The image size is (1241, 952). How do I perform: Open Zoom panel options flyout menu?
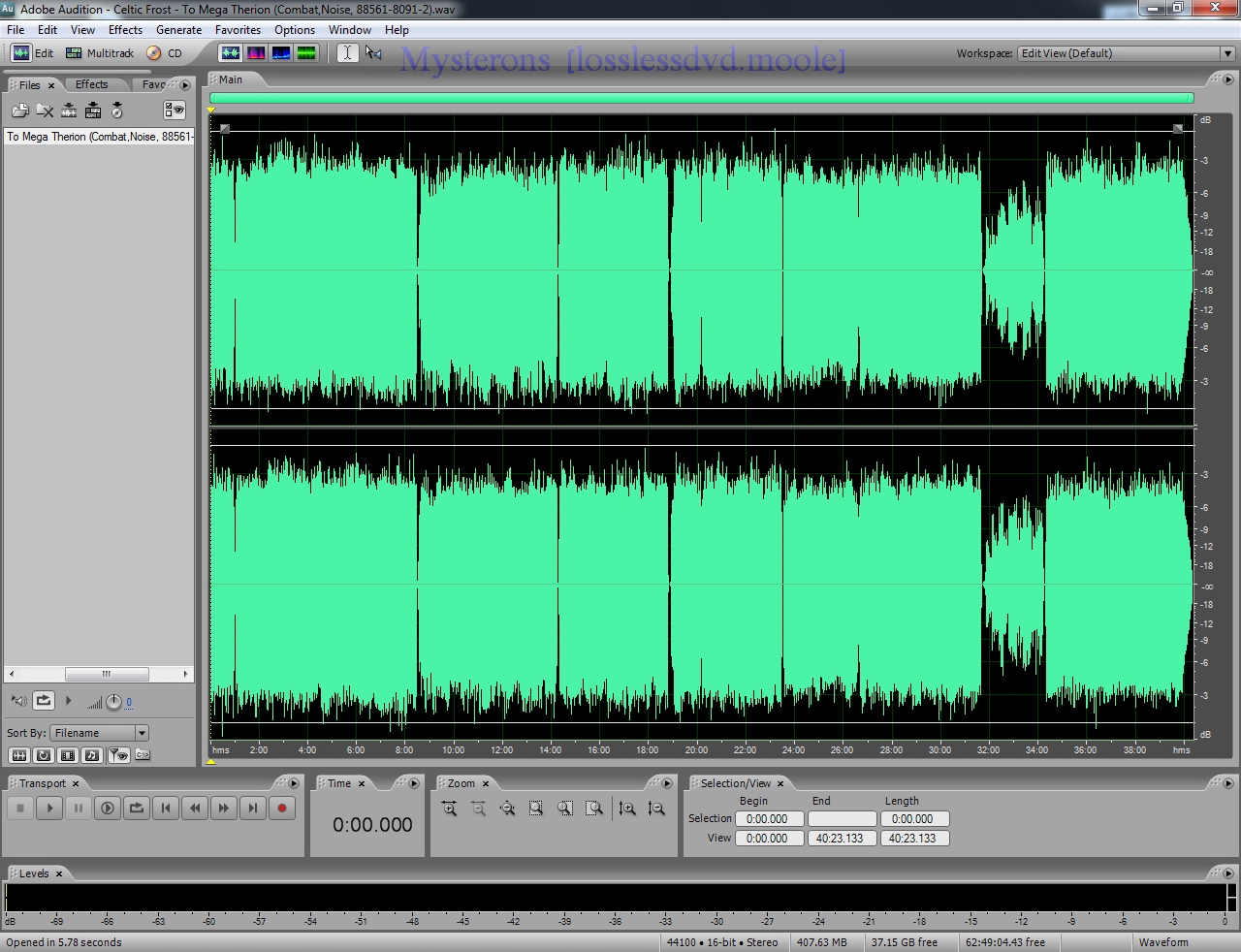point(666,783)
